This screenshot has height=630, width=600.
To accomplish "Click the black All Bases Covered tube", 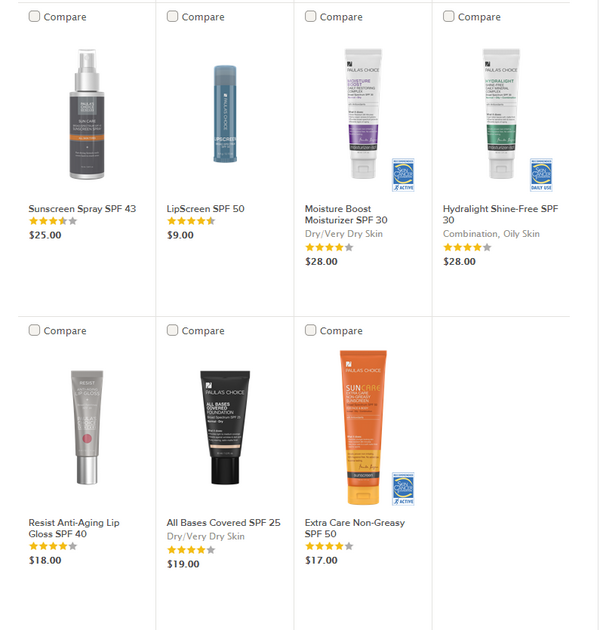I will click(x=225, y=428).
